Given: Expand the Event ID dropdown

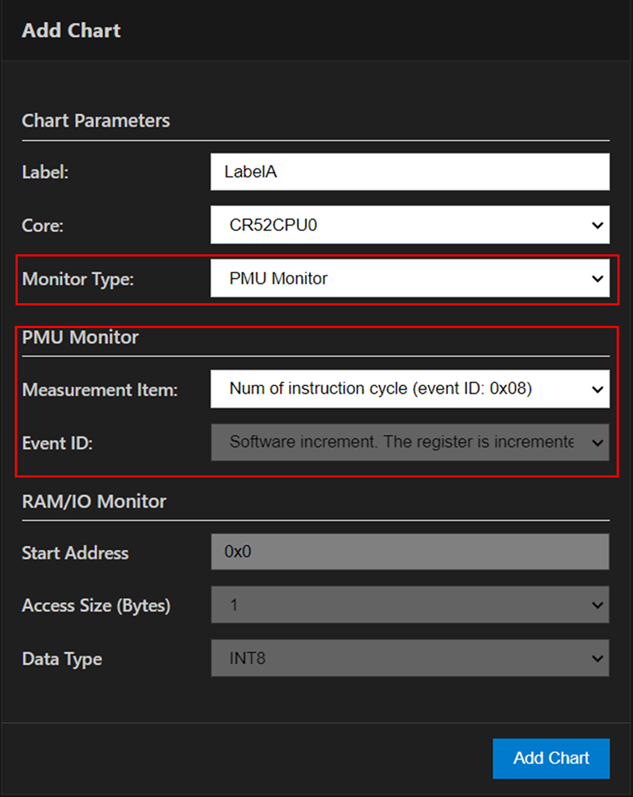Looking at the screenshot, I should (x=409, y=441).
